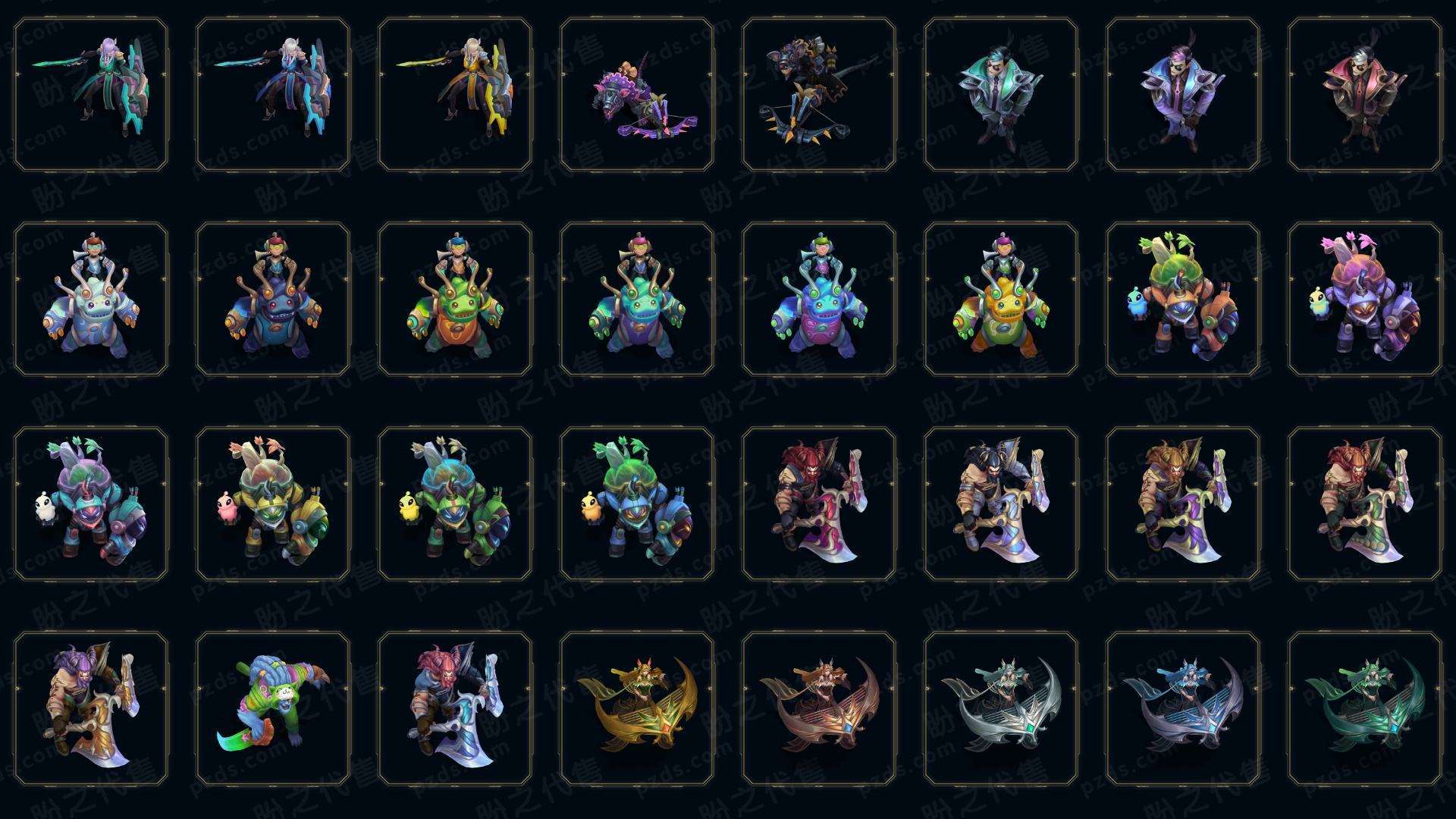Viewport: 1456px width, 819px height.
Task: Choose the yellow robot with pink chick
Action: [x=273, y=504]
